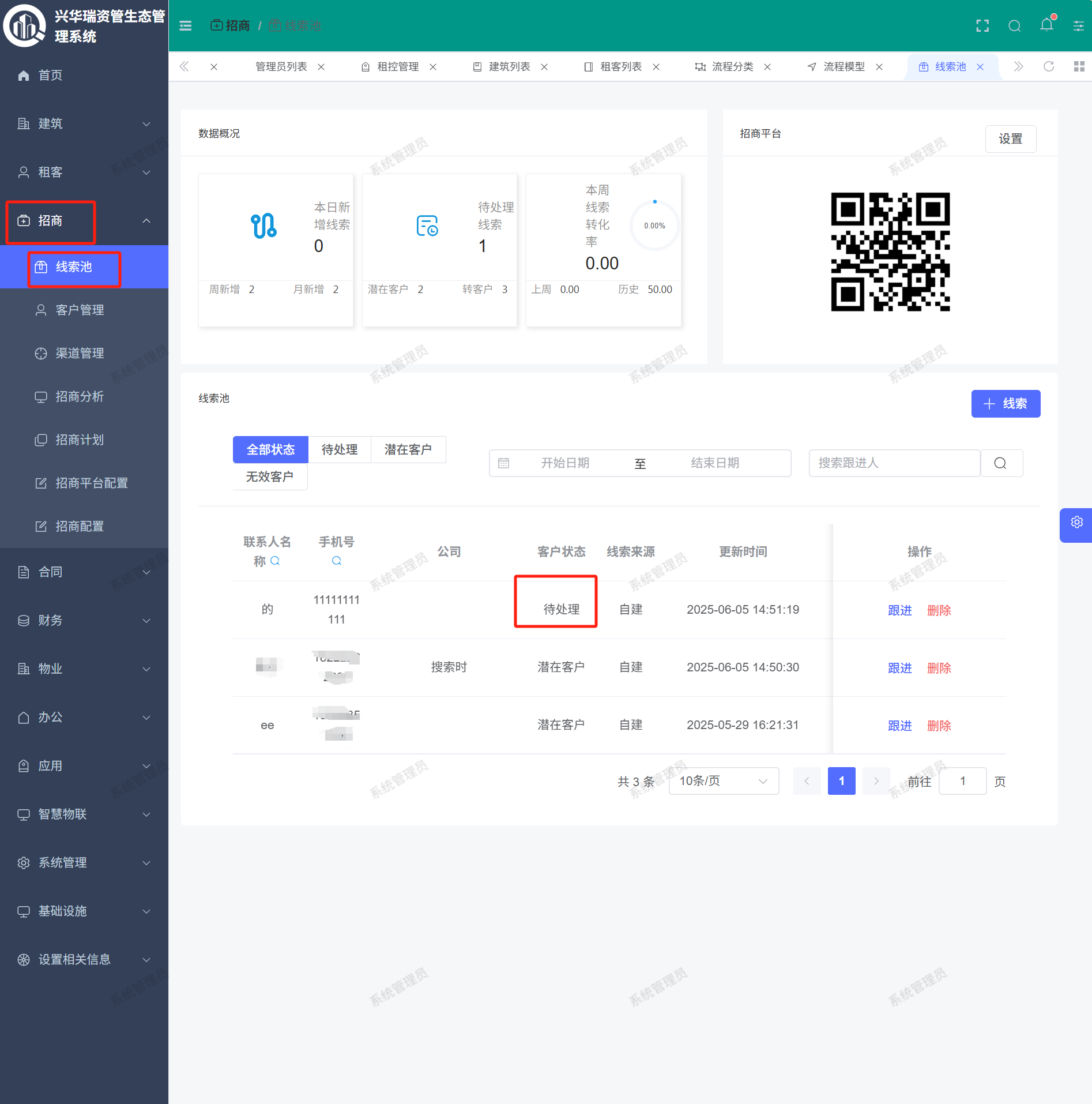Viewport: 1092px width, 1104px height.
Task: Open the floating blue settings gear
Action: click(1076, 523)
